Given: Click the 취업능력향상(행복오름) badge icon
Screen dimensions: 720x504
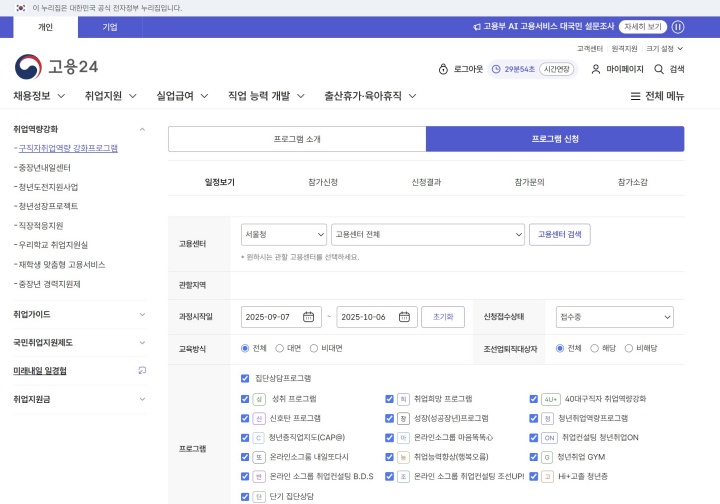Looking at the screenshot, I should [x=403, y=457].
